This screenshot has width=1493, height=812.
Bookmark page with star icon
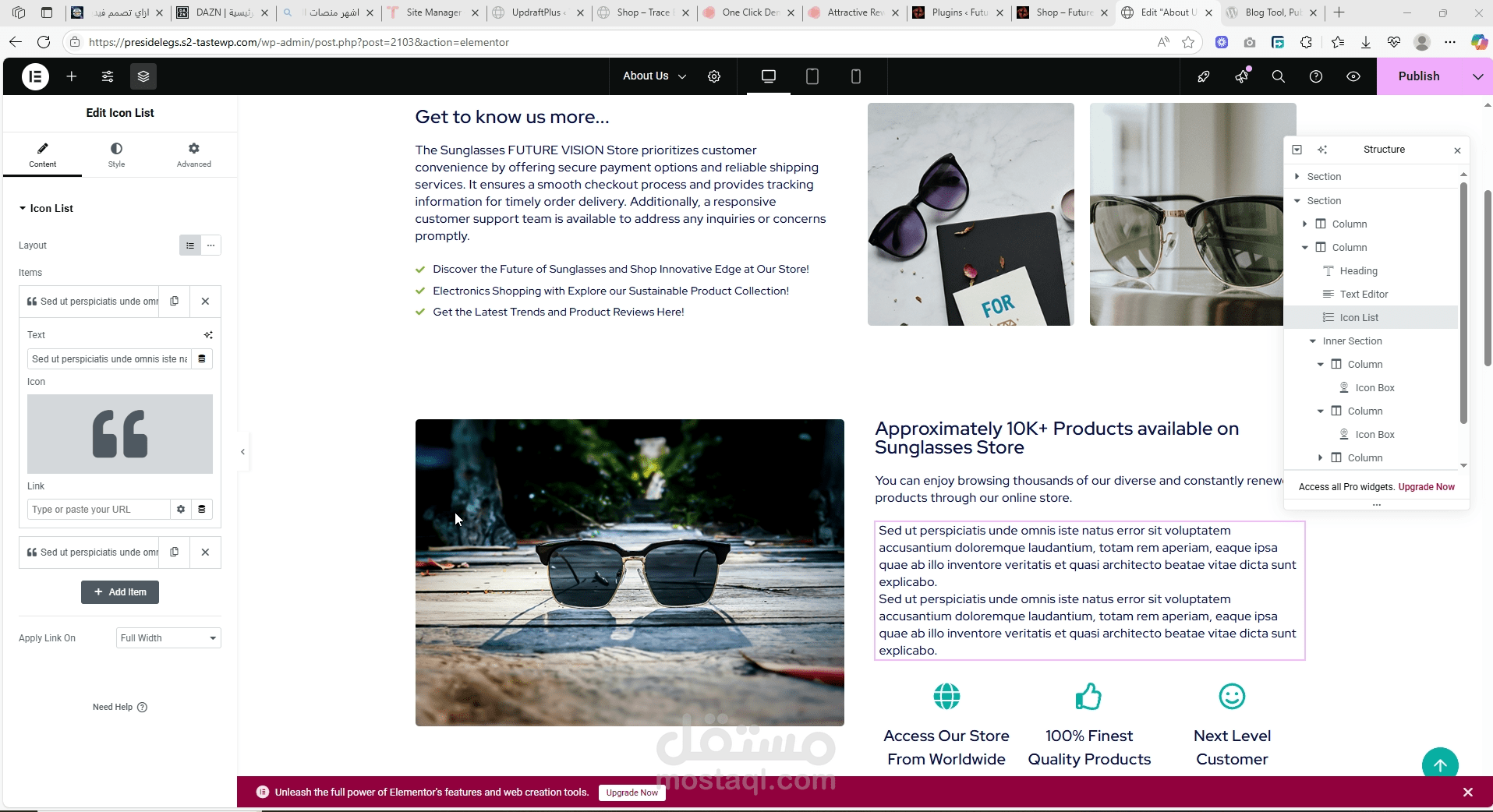coord(1188,42)
